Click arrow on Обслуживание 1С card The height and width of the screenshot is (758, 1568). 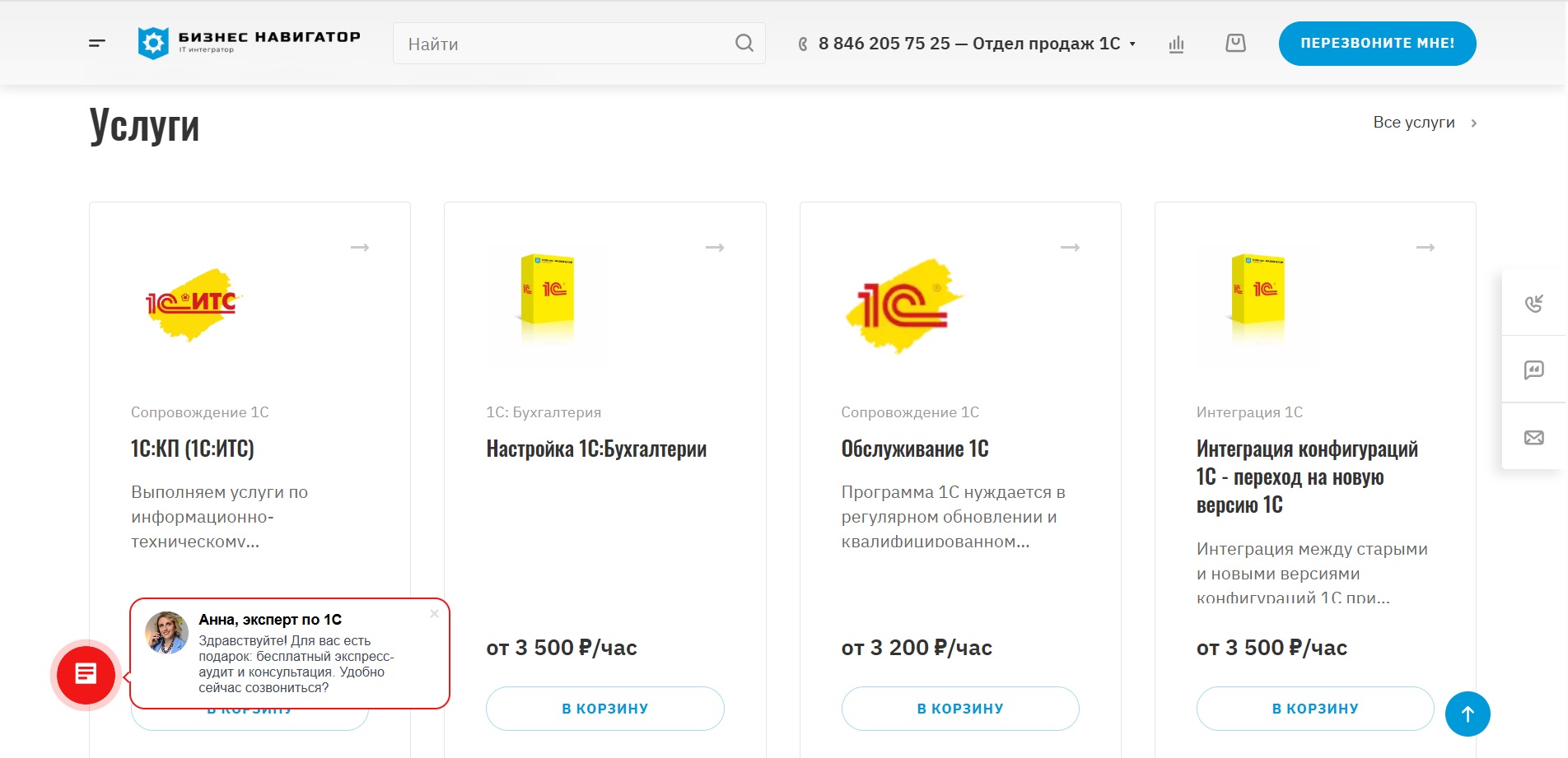1070,247
